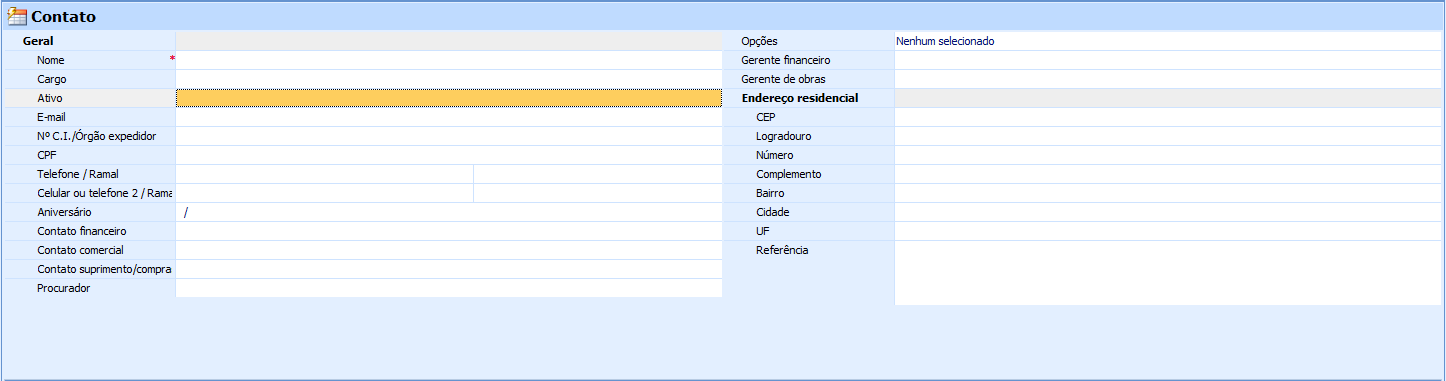Open the Gerente de obras selector
1446x381 pixels.
[1168, 79]
